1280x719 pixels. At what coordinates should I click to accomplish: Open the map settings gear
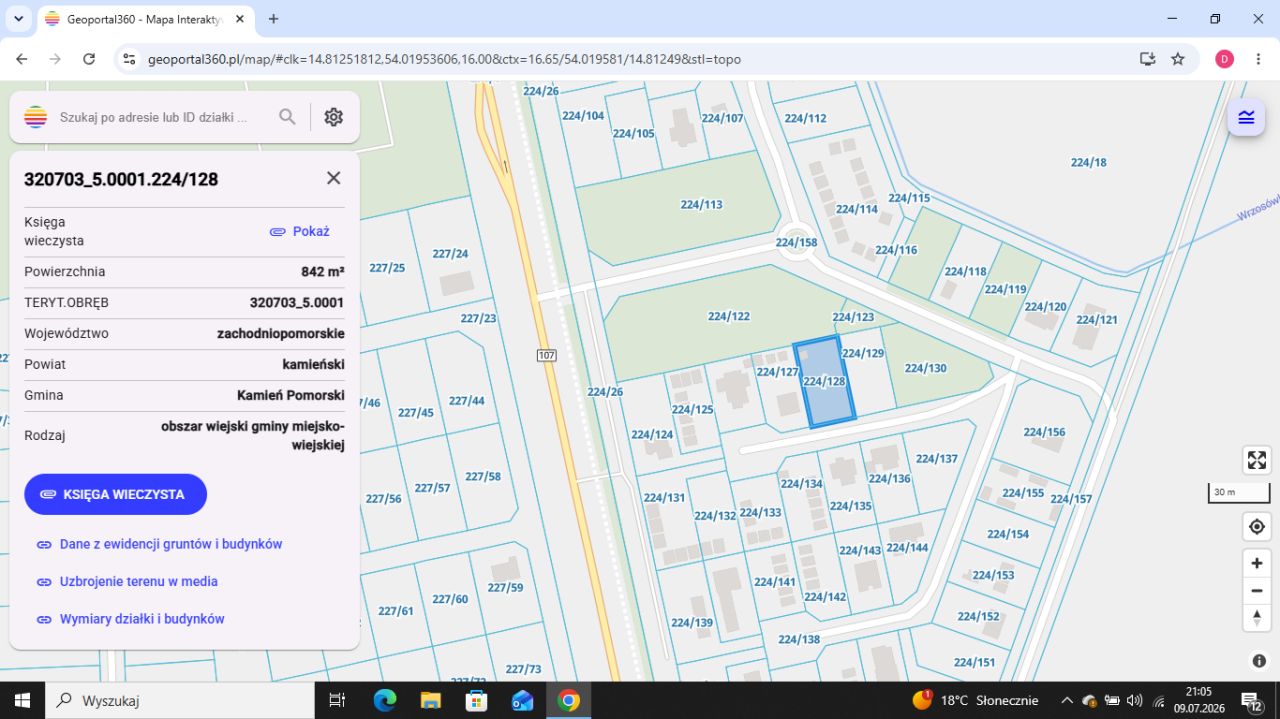334,117
